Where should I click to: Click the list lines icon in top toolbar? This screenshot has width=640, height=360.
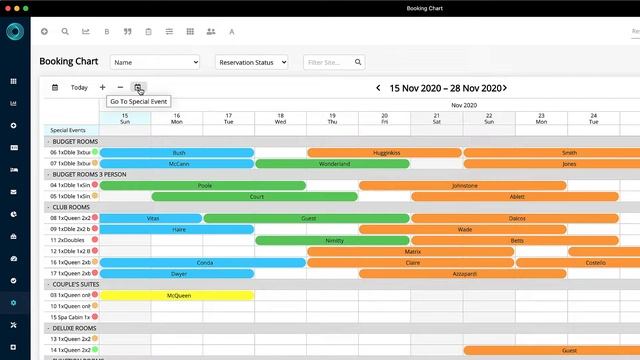(169, 31)
